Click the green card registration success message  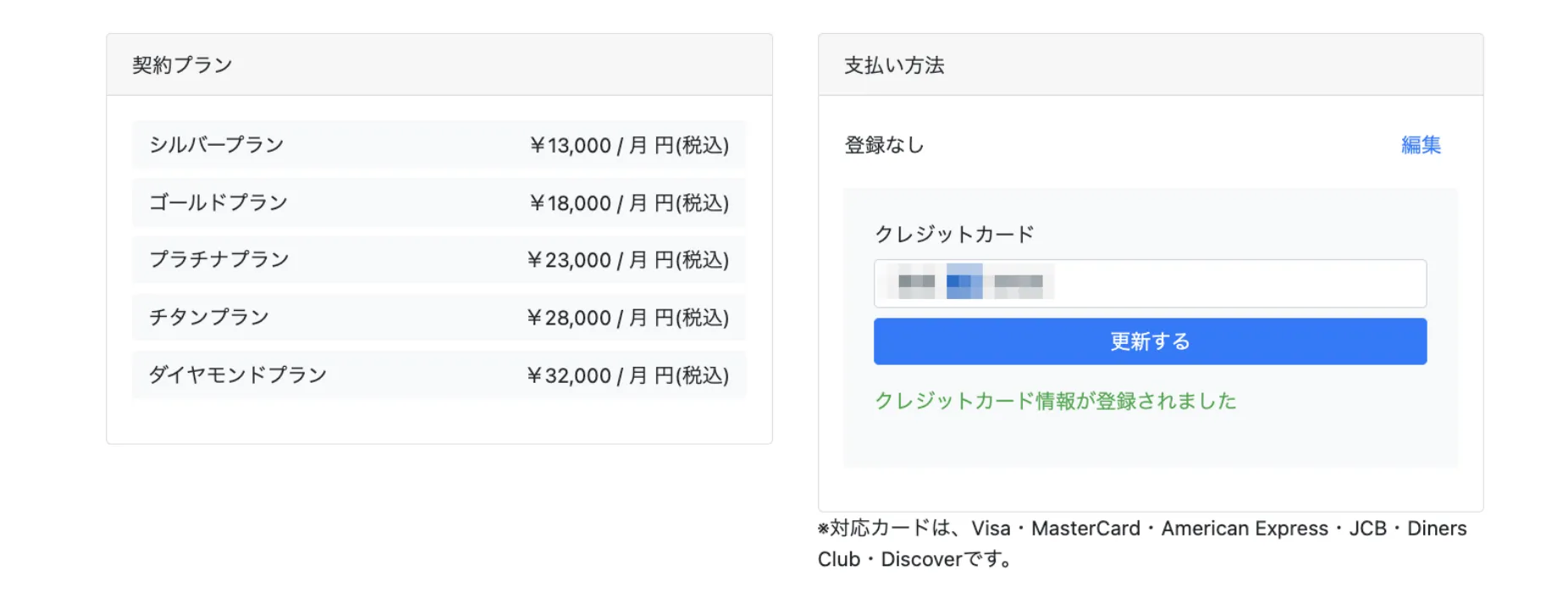1055,401
